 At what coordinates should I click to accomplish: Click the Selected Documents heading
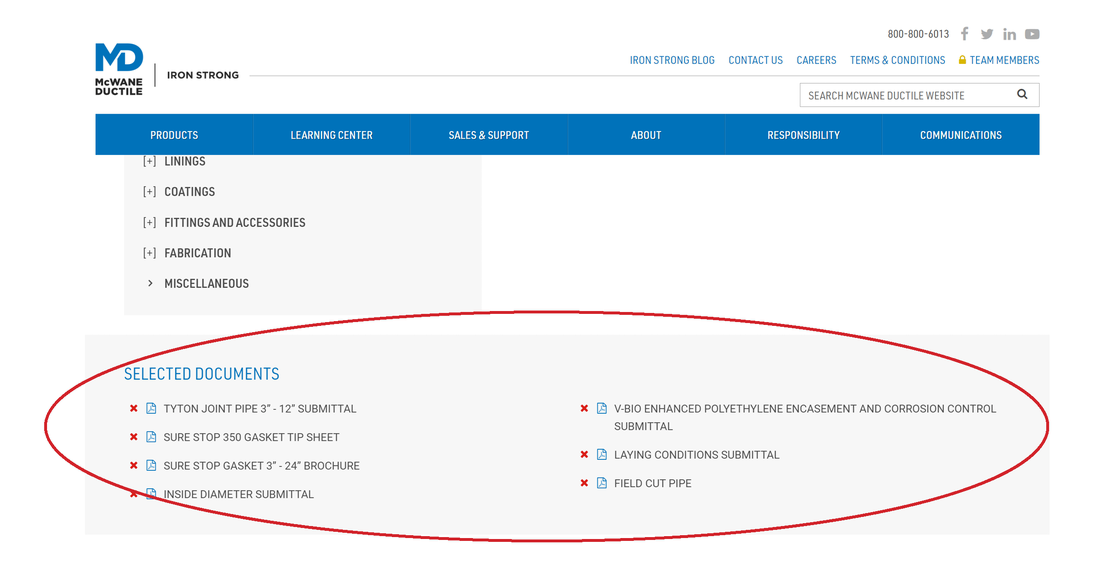point(201,374)
